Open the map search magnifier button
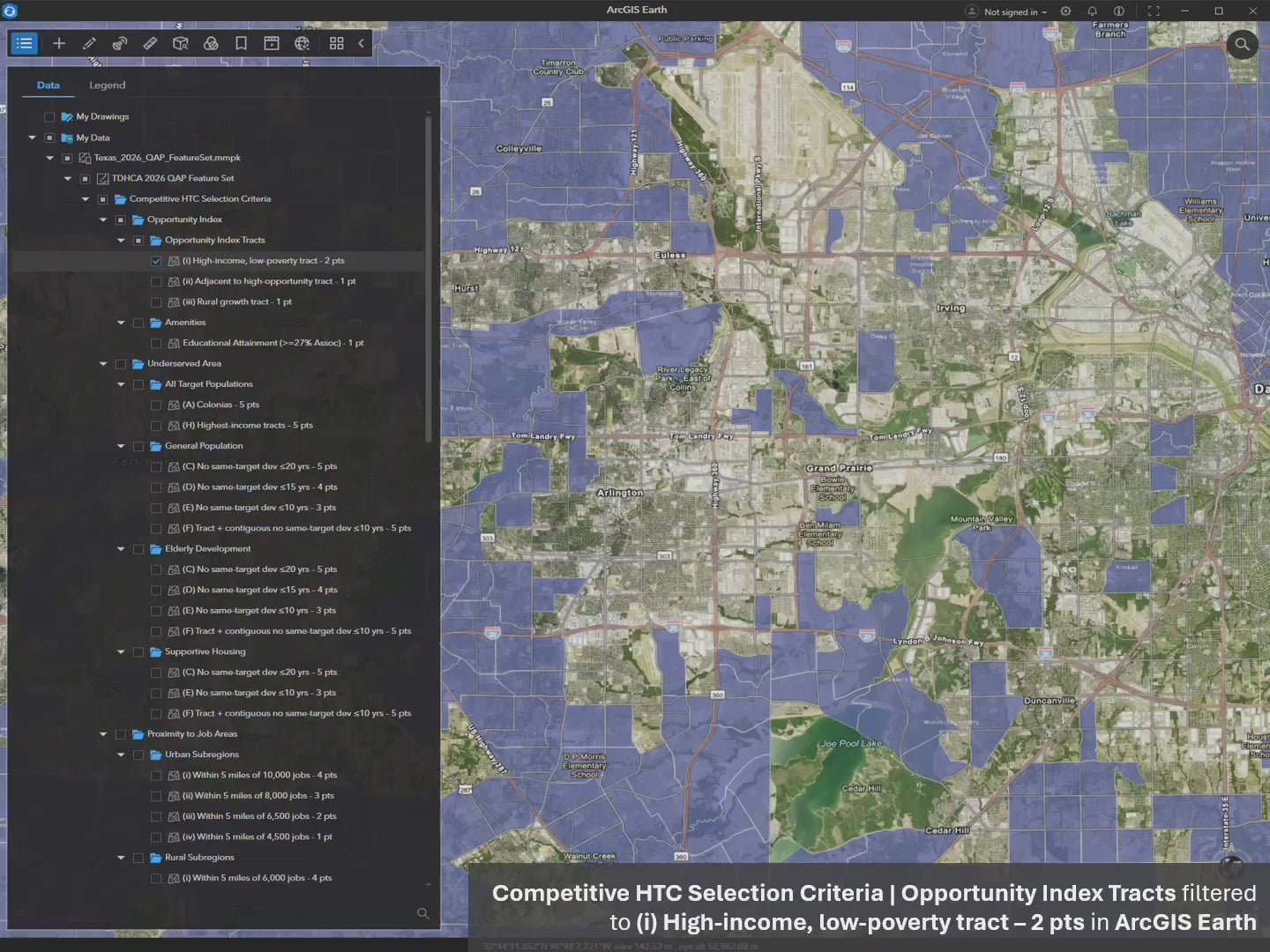This screenshot has width=1270, height=952. coord(1242,44)
